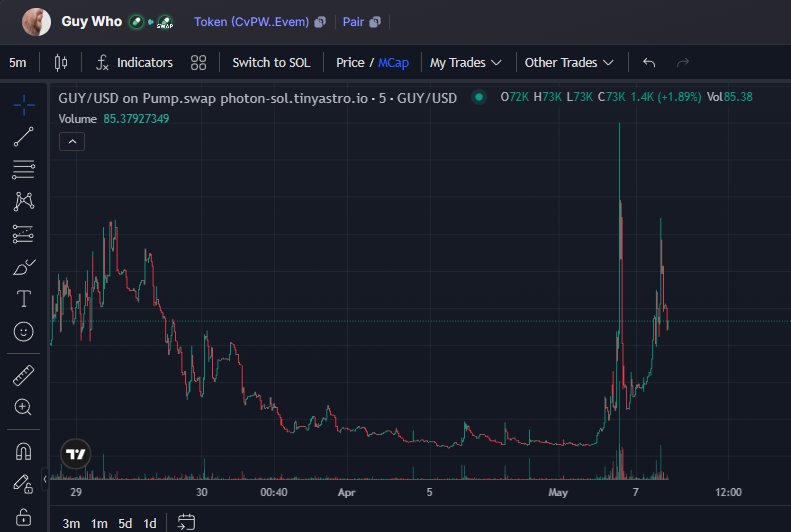This screenshot has width=791, height=532.
Task: Toggle lock all drawing tools
Action: click(23, 517)
